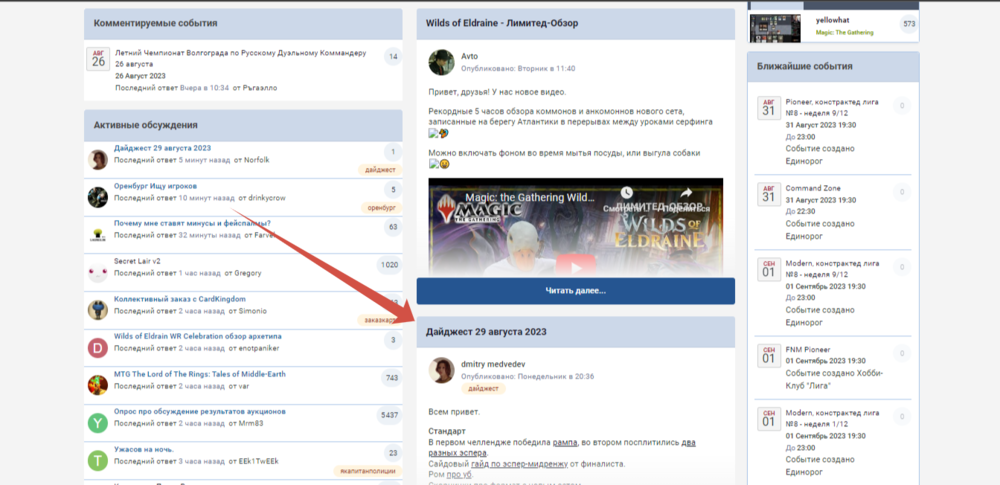This screenshot has width=1000, height=485.
Task: Open Дайджест 29 августа 2023 article title
Action: tap(482, 331)
